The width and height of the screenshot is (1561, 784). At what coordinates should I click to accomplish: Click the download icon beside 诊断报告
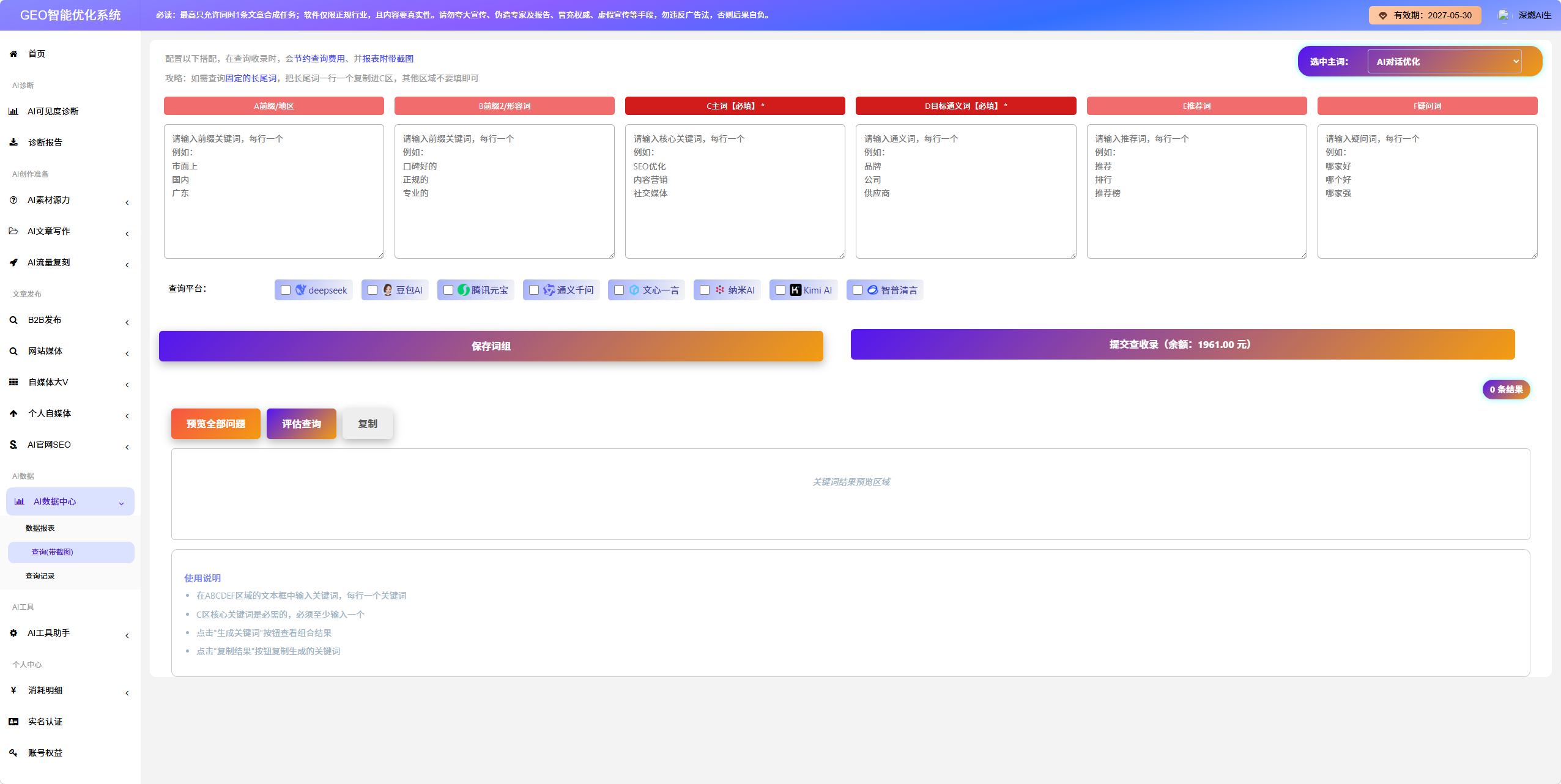(13, 142)
